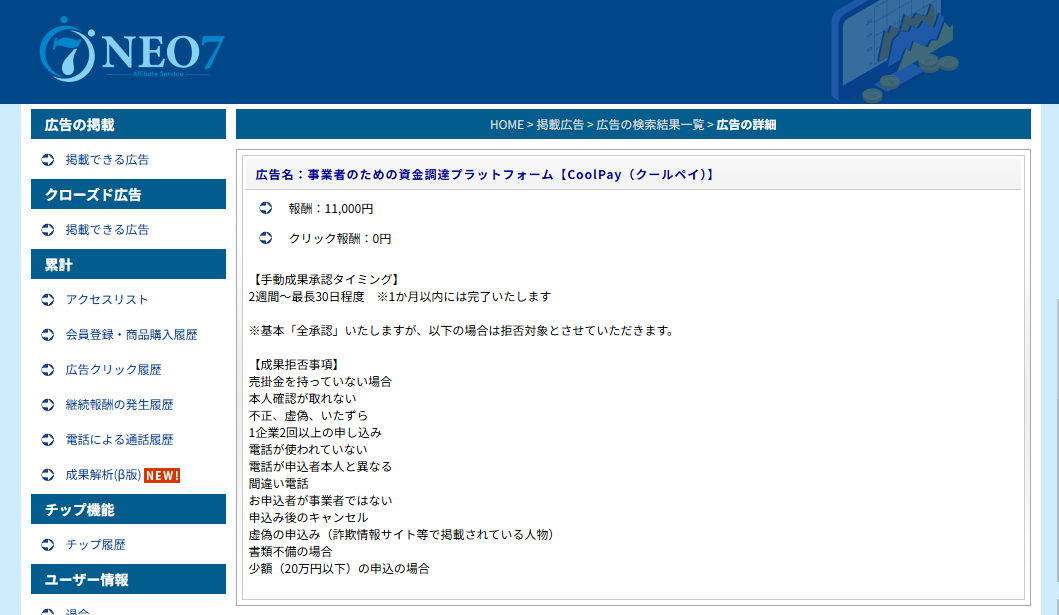Open 掲載できる広告 link under 広告の掲載
Viewport: 1059px width, 615px height.
[107, 160]
